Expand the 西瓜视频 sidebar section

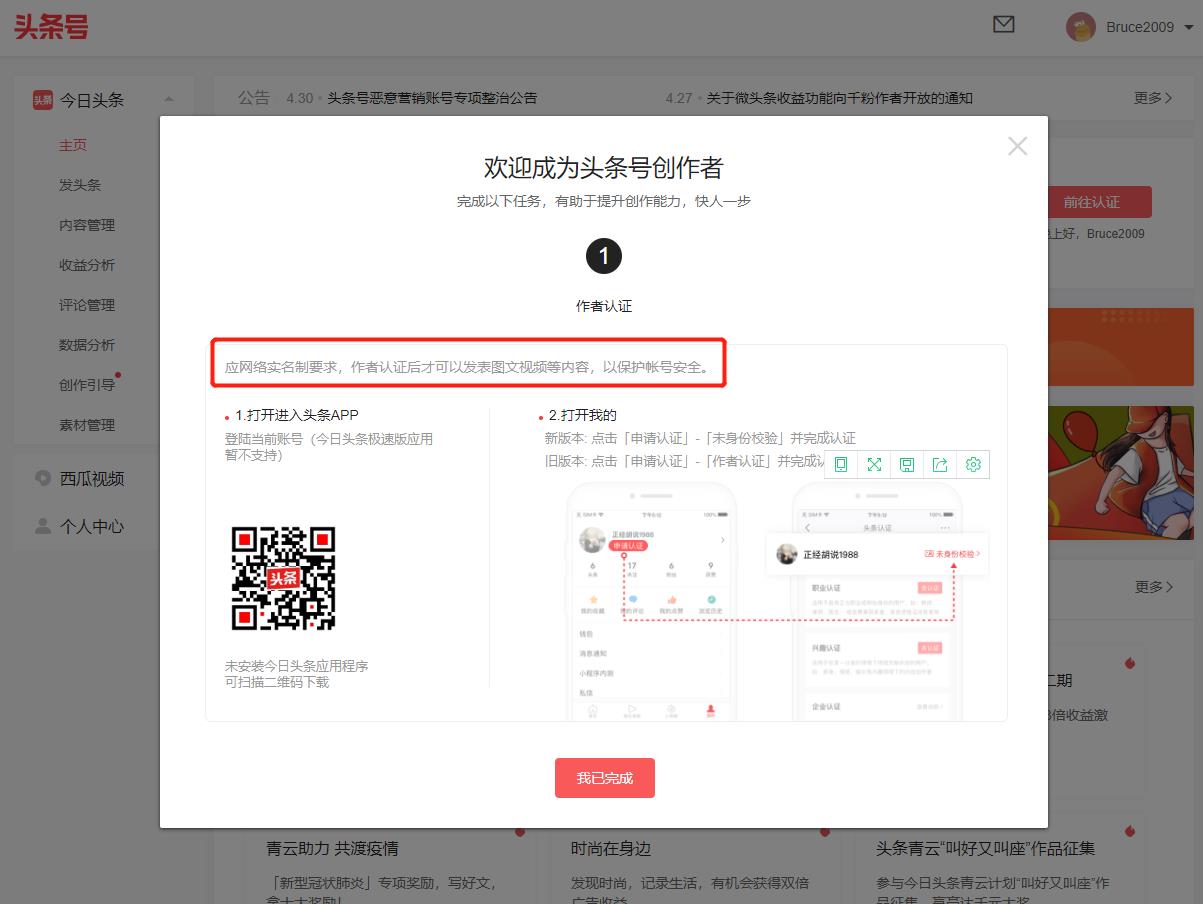[x=91, y=479]
